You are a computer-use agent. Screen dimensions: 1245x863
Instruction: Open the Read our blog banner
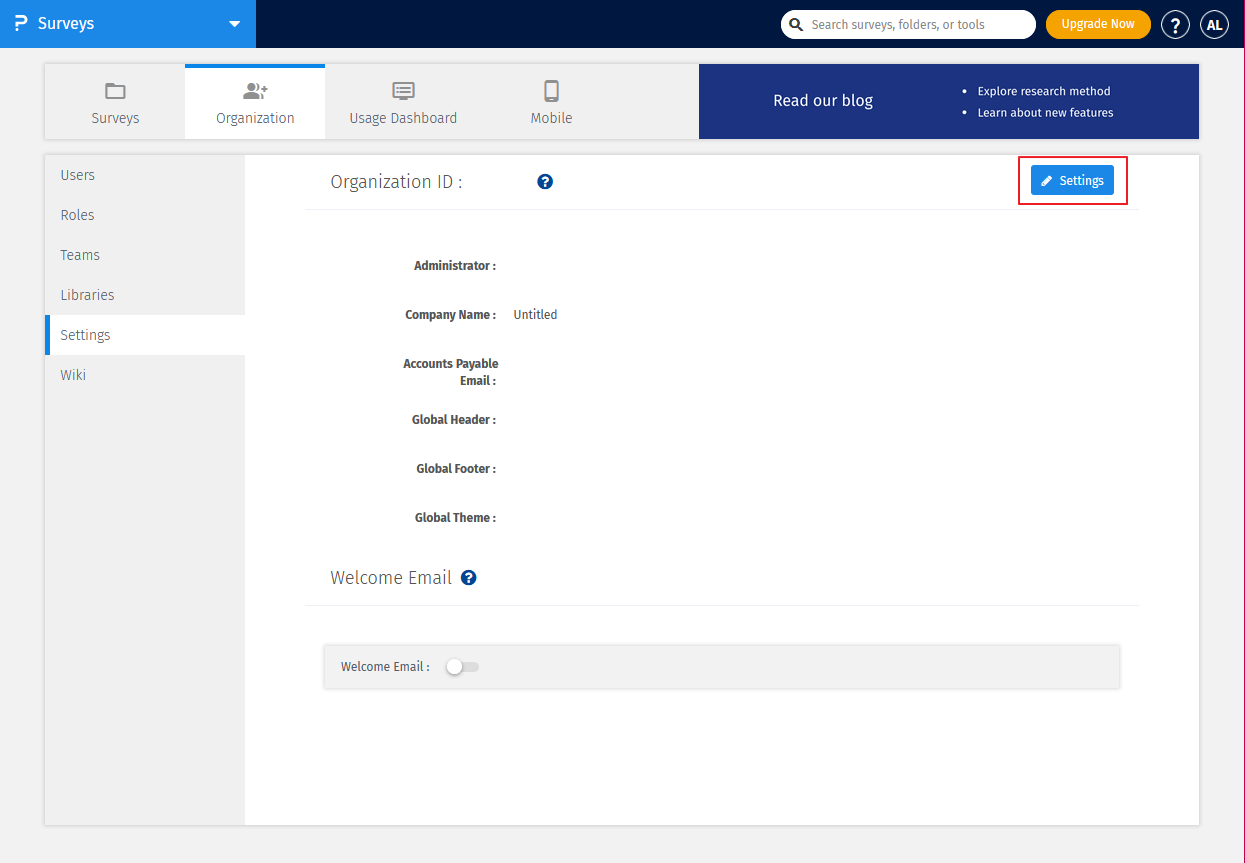click(x=949, y=102)
